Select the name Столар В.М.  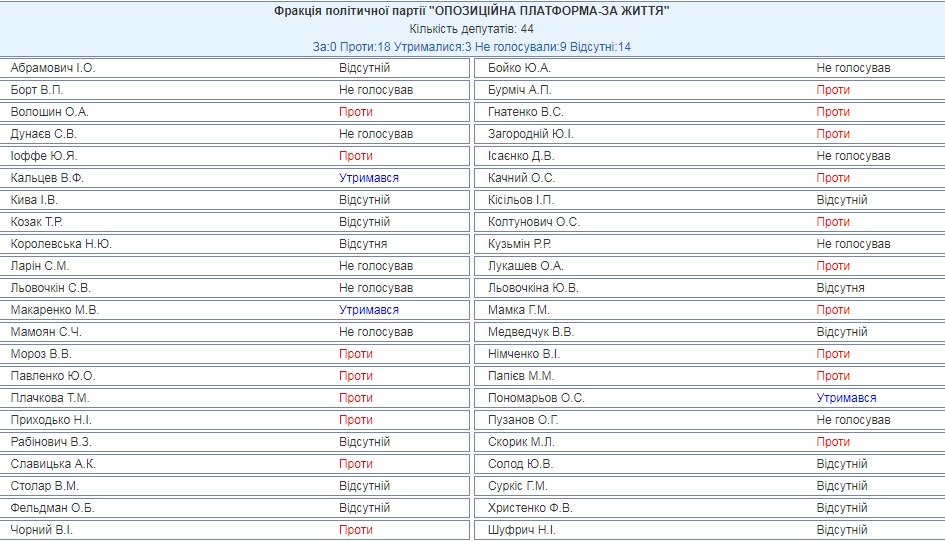(45, 486)
